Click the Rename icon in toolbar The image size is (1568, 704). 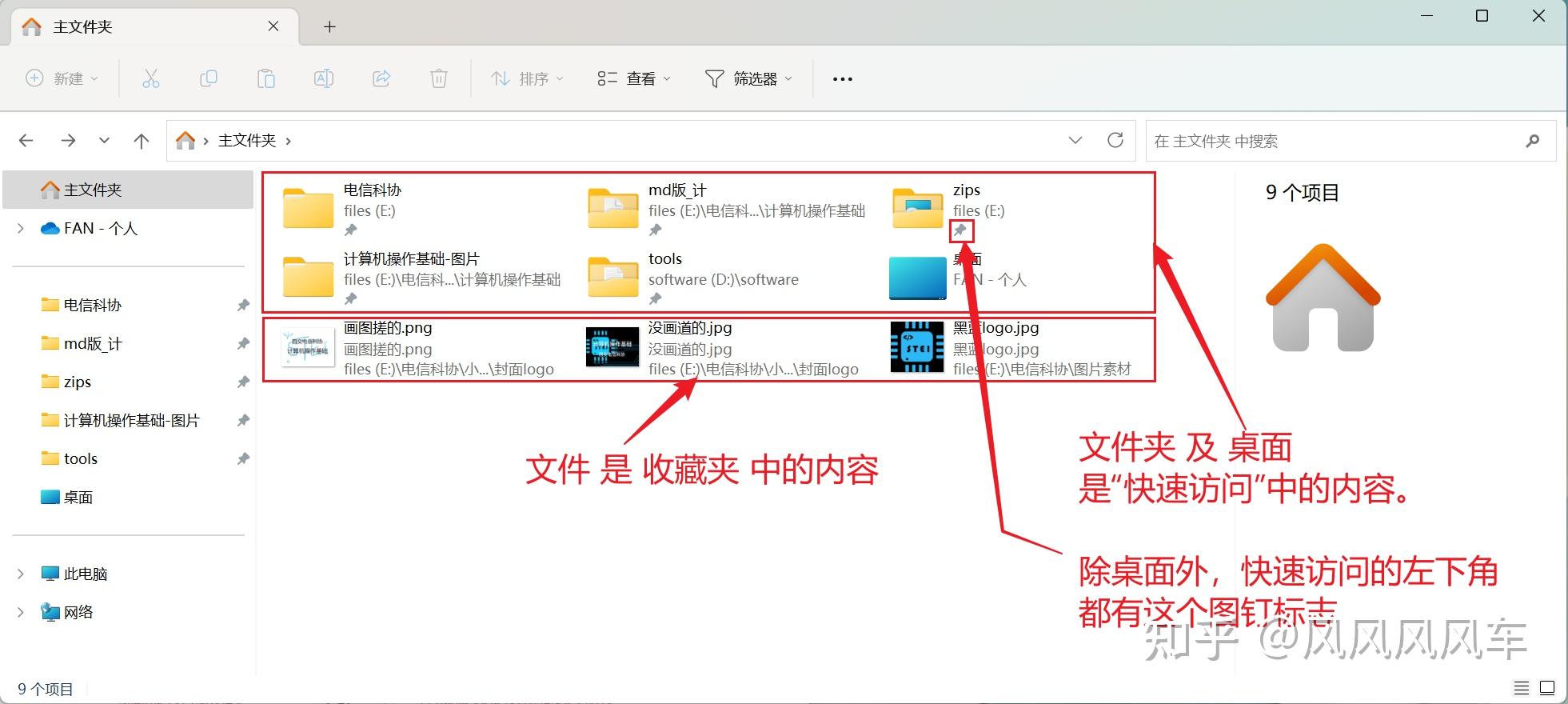[324, 78]
